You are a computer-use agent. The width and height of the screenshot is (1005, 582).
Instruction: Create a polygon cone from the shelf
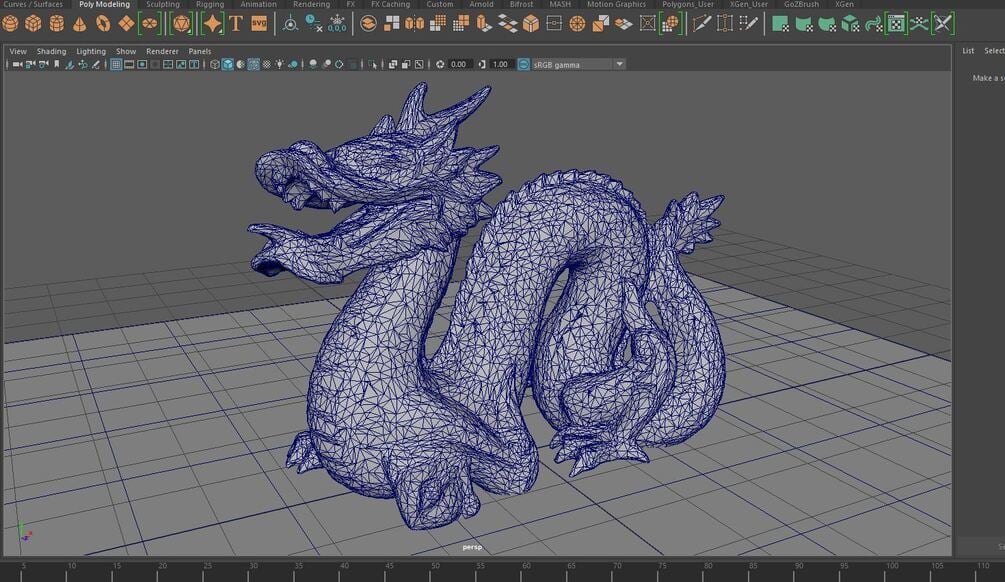(x=79, y=24)
